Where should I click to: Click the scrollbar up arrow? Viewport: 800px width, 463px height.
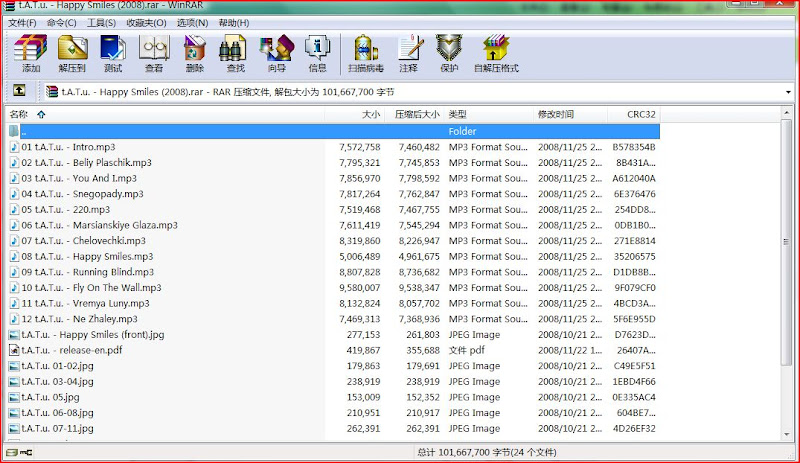[x=786, y=112]
